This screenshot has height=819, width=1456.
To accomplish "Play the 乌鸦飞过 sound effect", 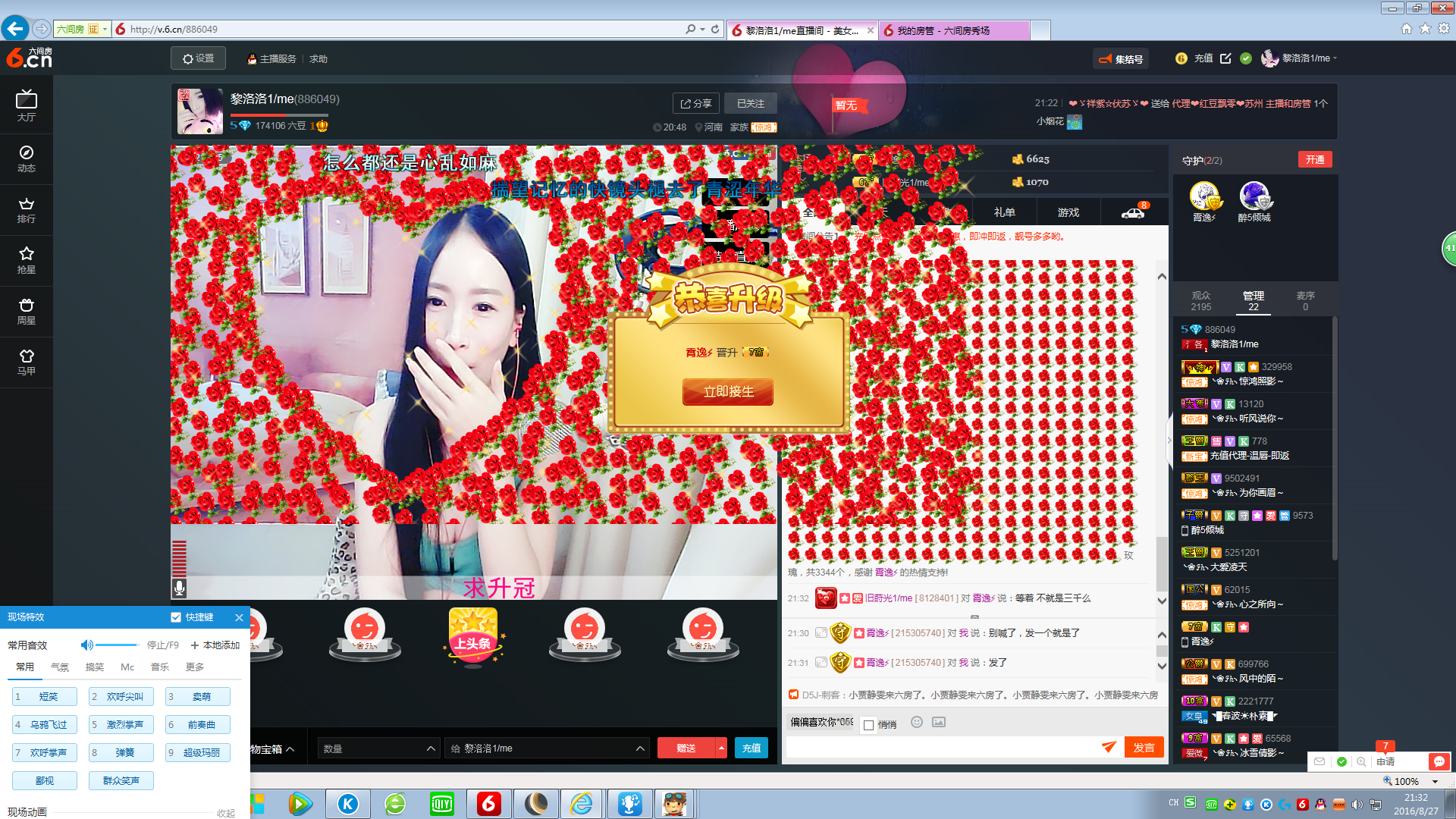I will pyautogui.click(x=45, y=724).
